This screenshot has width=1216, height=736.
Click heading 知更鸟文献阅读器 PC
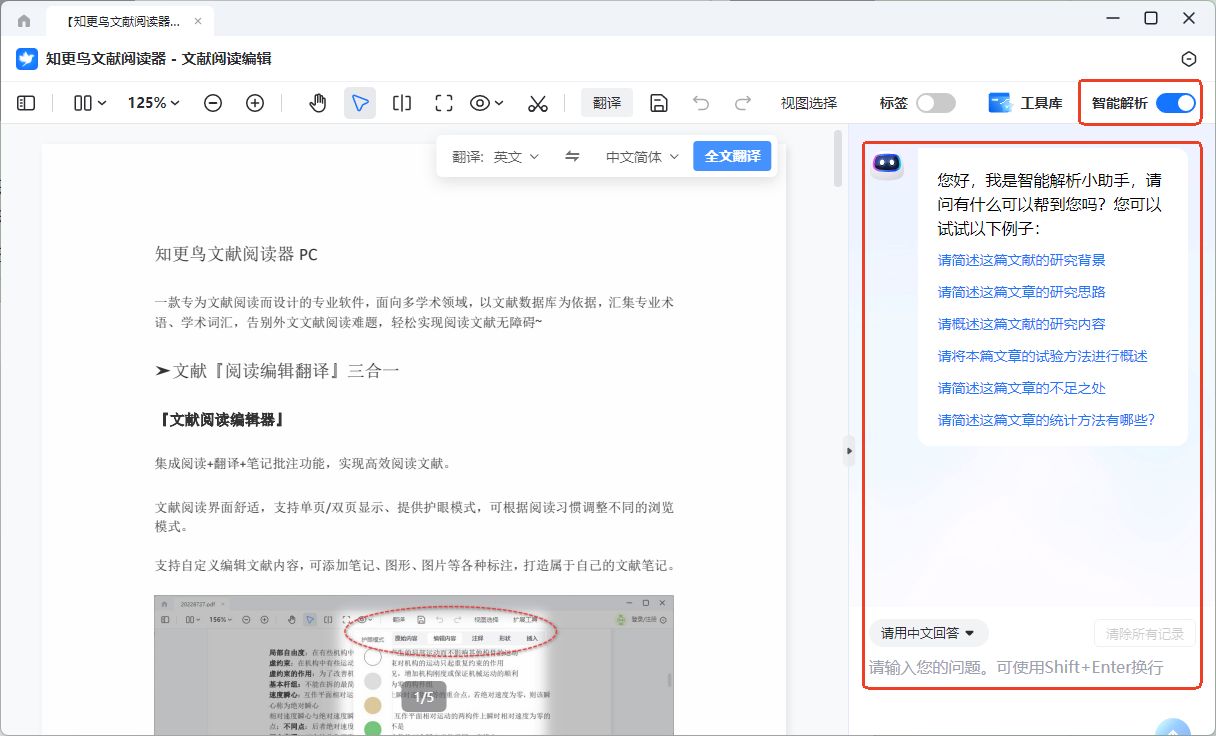pyautogui.click(x=236, y=254)
